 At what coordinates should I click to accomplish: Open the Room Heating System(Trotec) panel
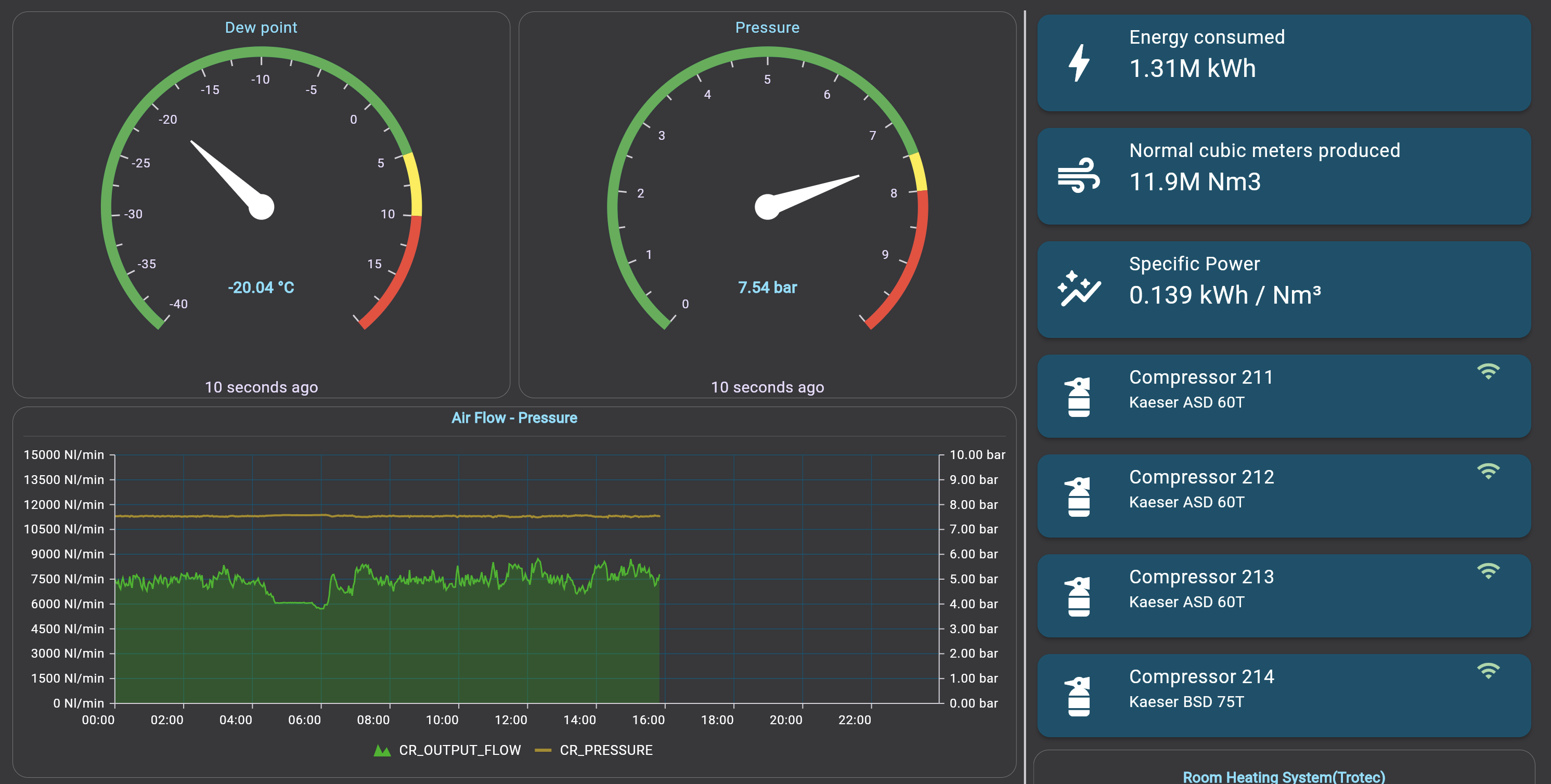(1284, 776)
